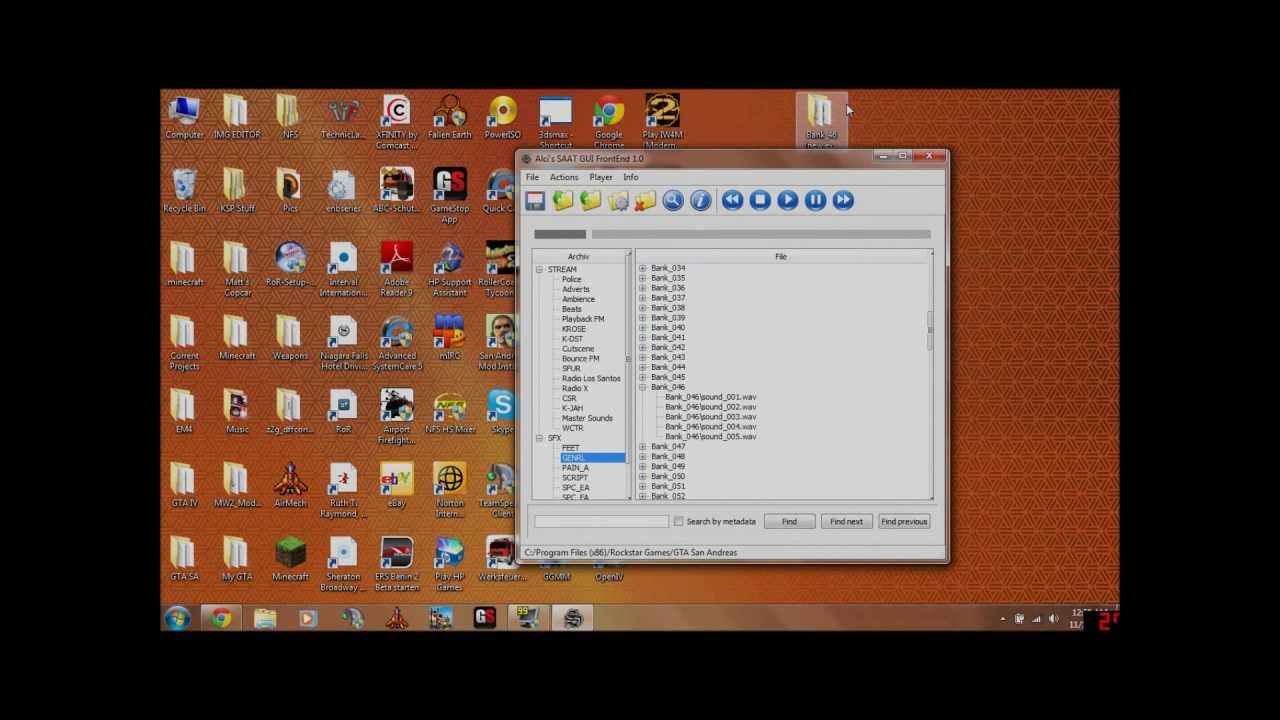Click the folder with gear toolbar icon
The width and height of the screenshot is (1280, 720).
[618, 200]
